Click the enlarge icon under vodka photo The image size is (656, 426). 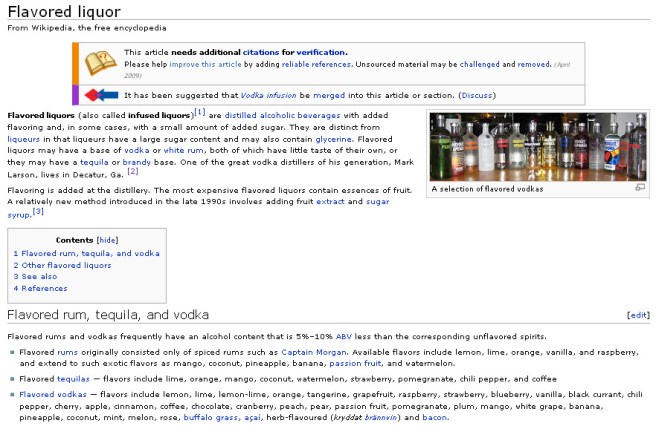639,187
